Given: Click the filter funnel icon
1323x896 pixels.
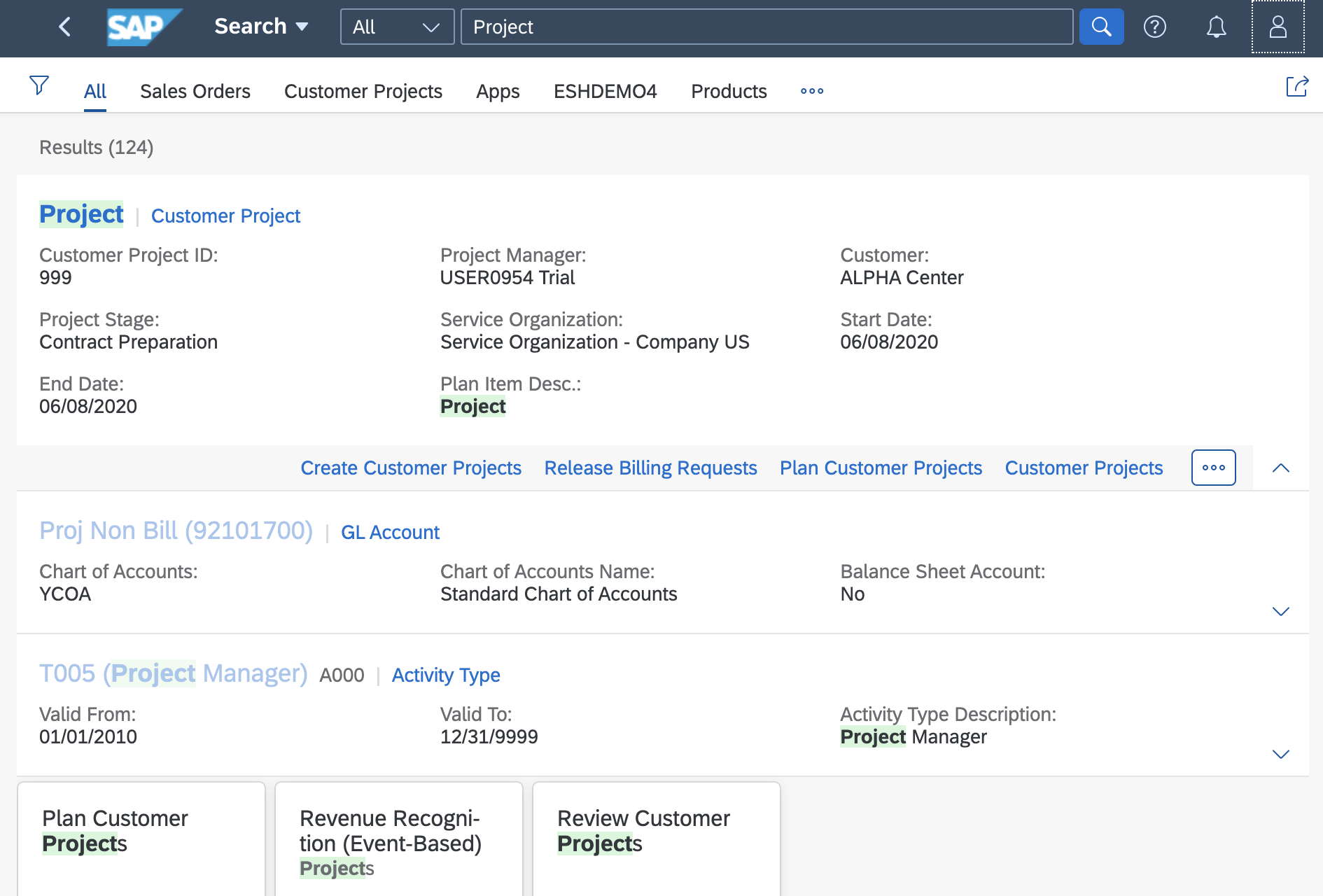Looking at the screenshot, I should pyautogui.click(x=39, y=85).
